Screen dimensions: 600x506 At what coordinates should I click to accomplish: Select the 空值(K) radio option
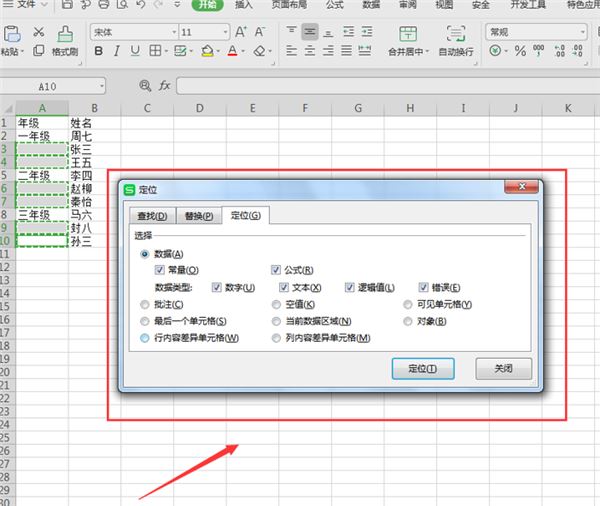pos(276,305)
